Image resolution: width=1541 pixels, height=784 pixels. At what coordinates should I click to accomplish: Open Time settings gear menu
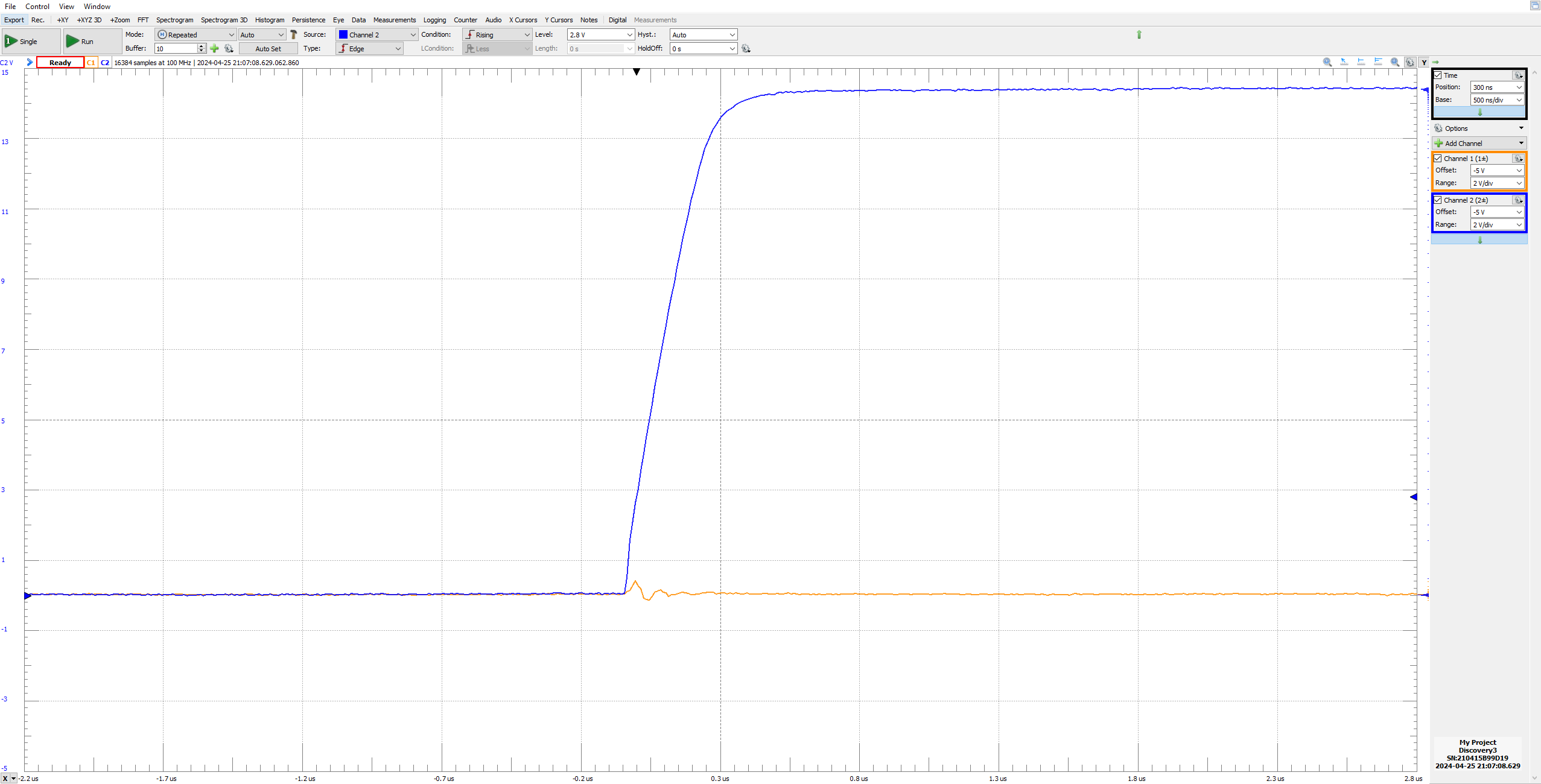pyautogui.click(x=1518, y=75)
